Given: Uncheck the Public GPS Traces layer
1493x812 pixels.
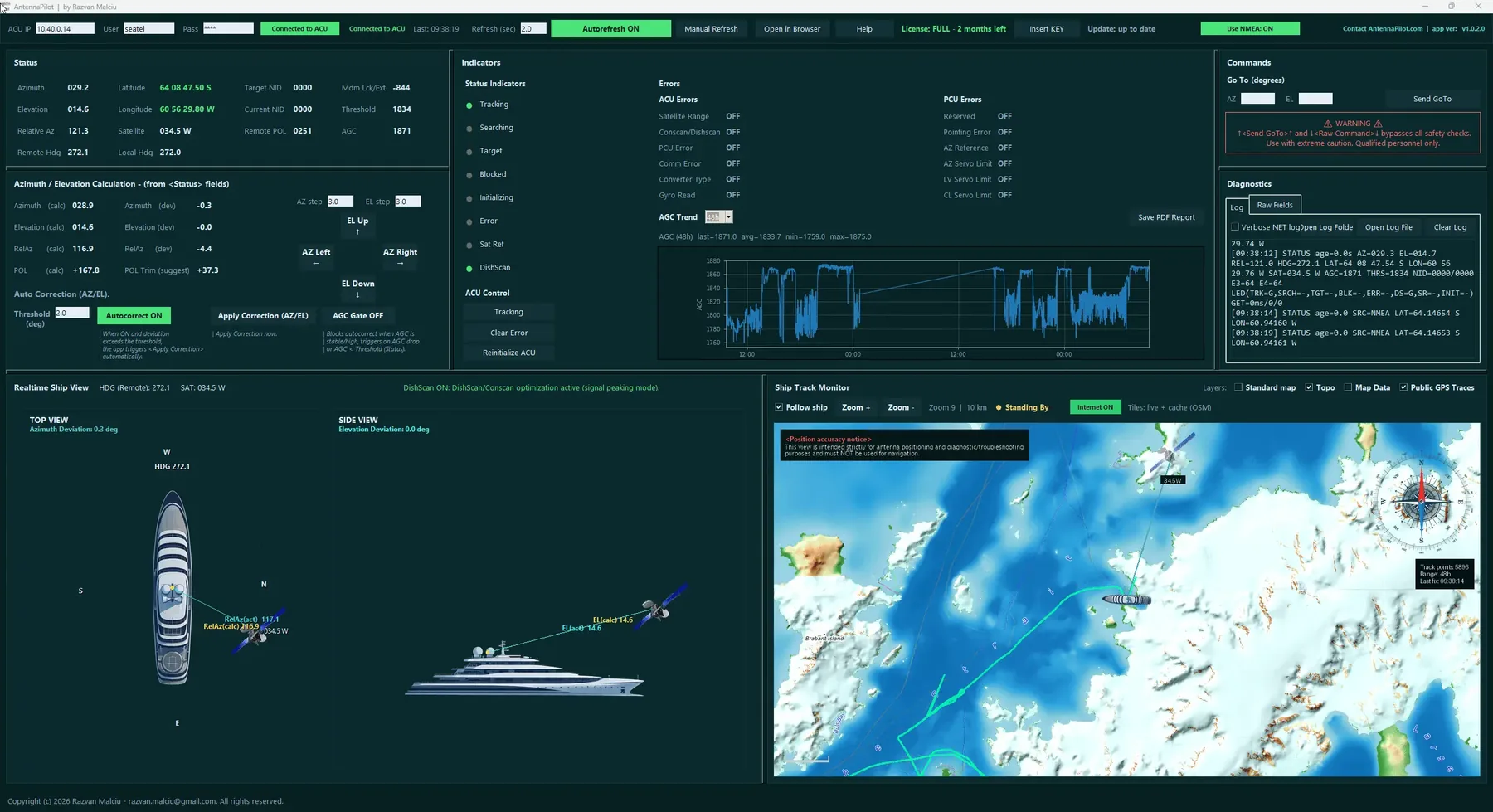Looking at the screenshot, I should click(x=1403, y=387).
